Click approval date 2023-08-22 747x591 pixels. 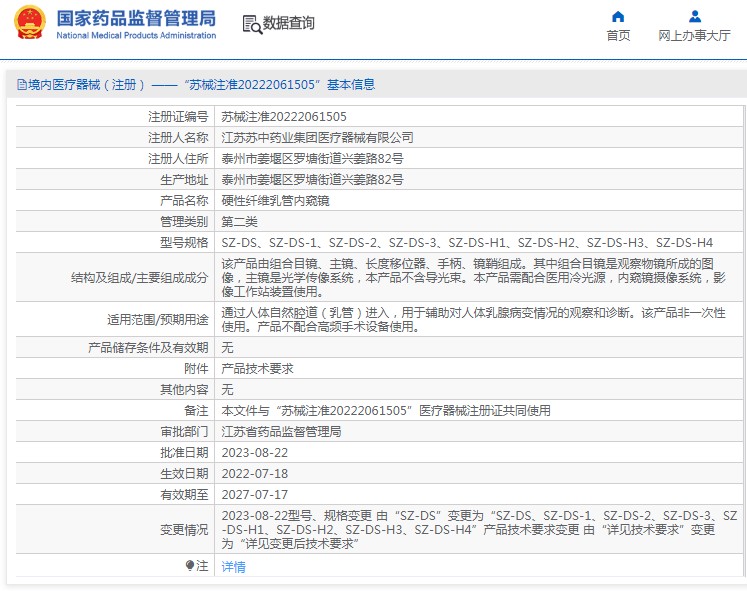coord(254,452)
